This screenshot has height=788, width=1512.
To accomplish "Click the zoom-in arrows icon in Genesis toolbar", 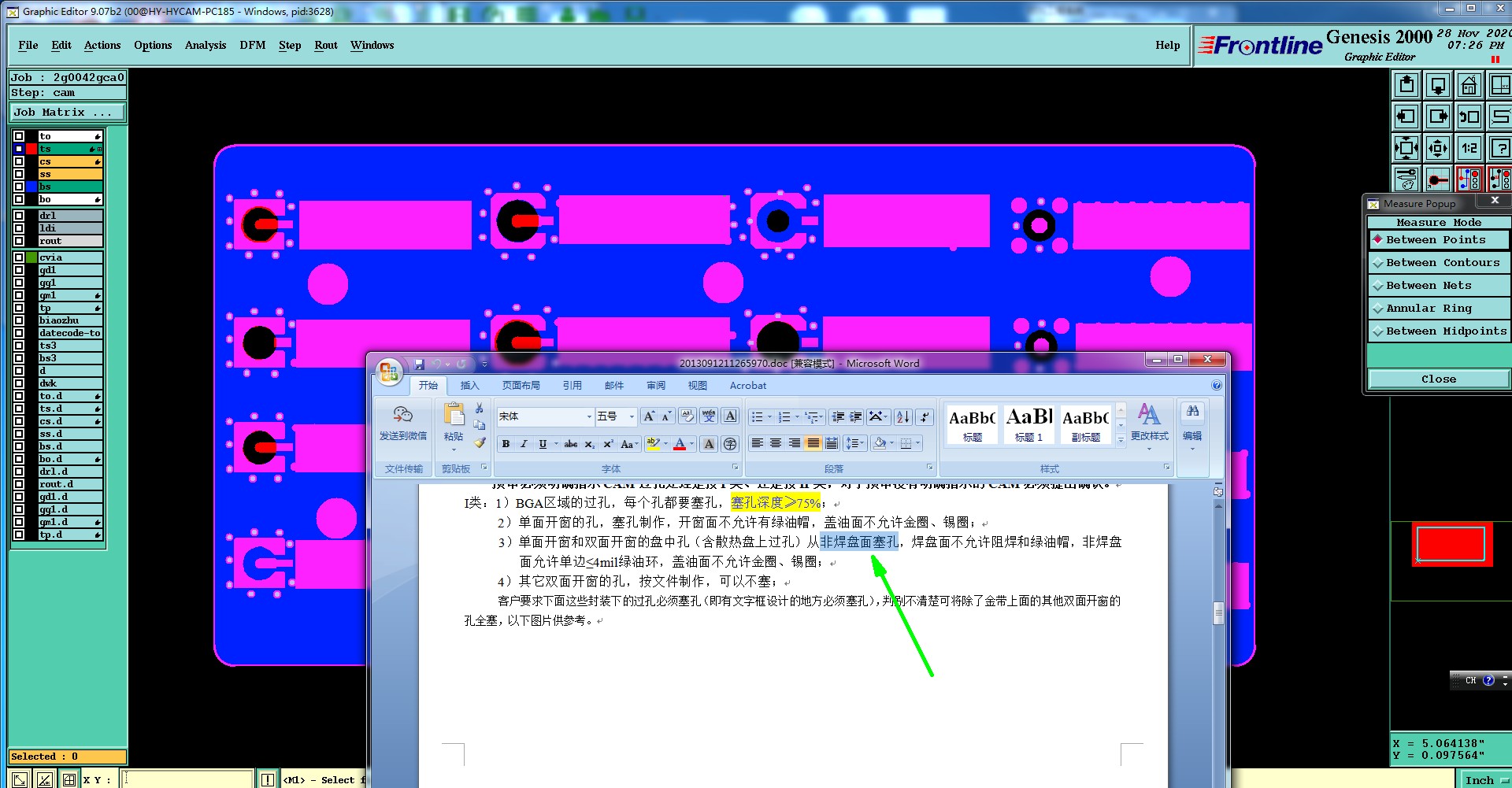I will [x=1406, y=147].
